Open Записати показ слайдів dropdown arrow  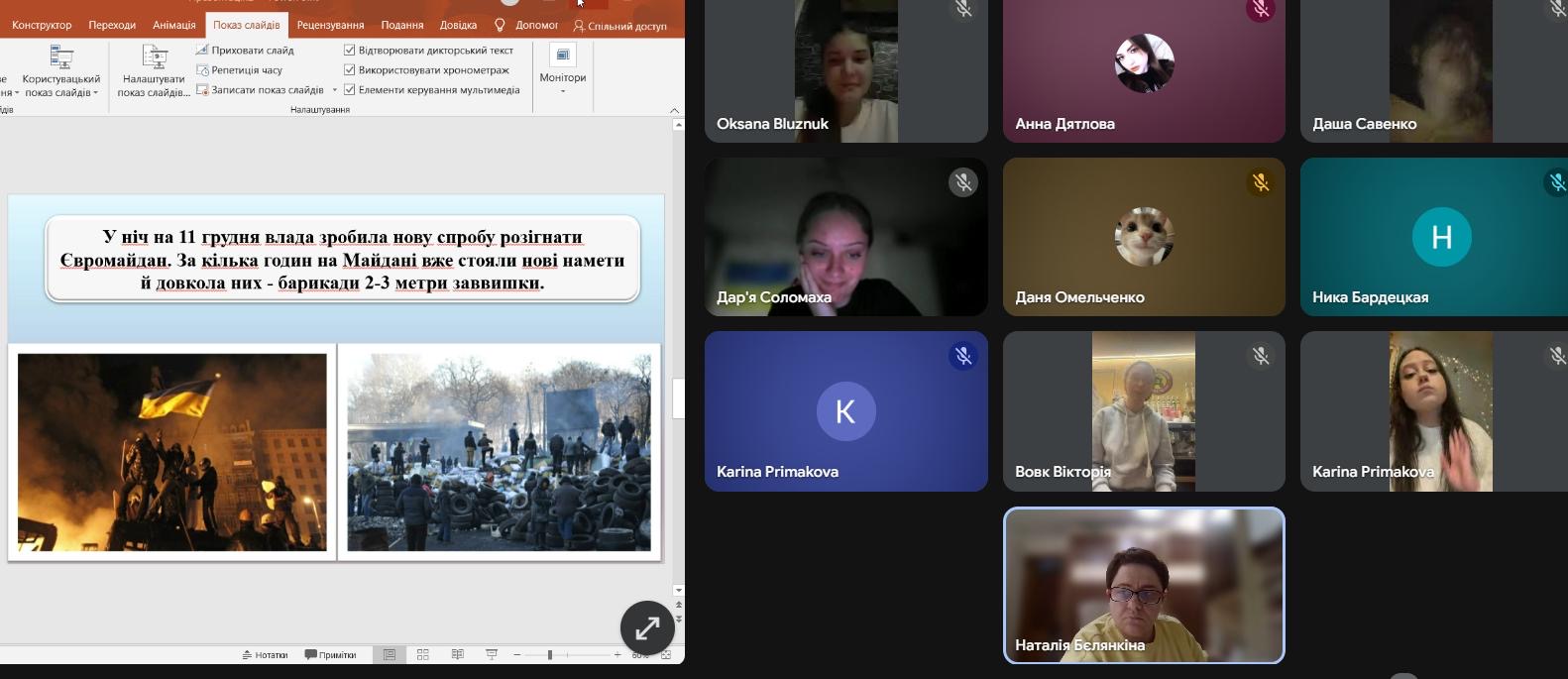tap(334, 90)
